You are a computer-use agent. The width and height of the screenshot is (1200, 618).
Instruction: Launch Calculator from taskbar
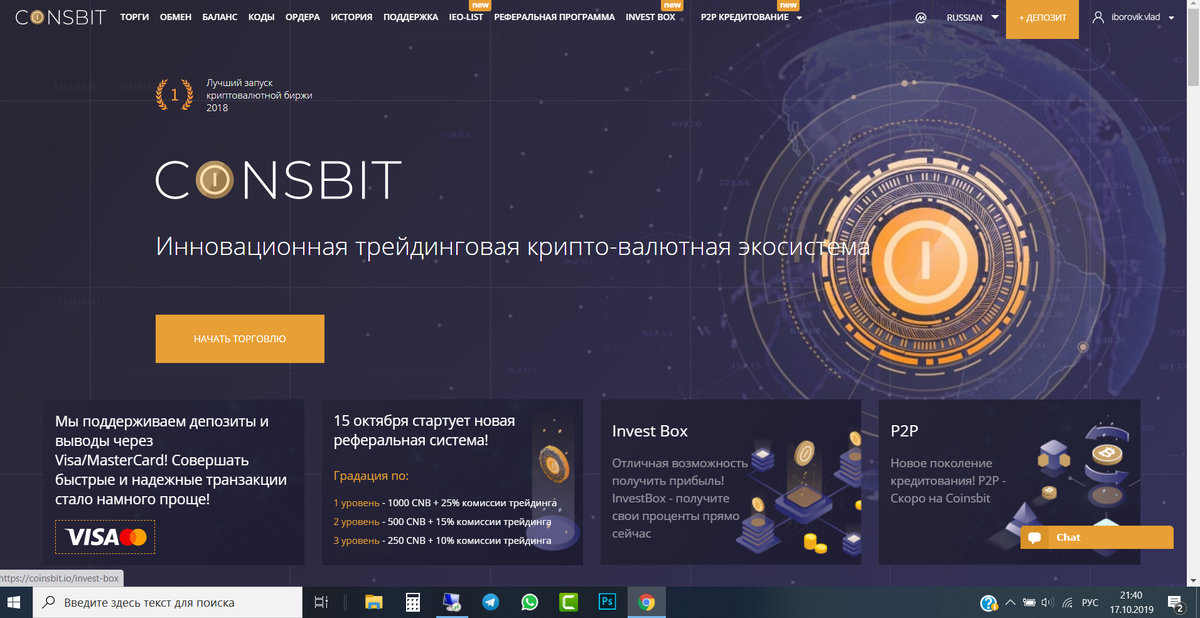coord(412,602)
